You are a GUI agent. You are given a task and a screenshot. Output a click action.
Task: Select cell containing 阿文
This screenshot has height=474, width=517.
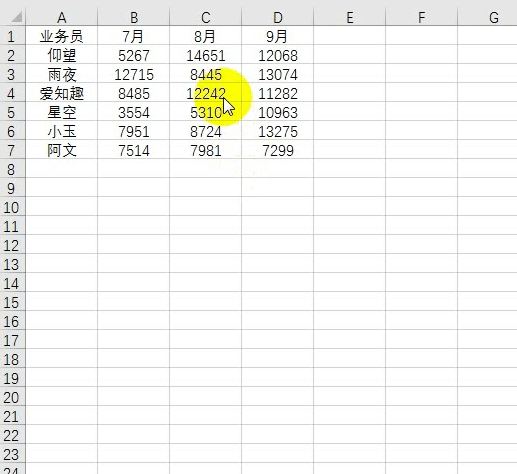pyautogui.click(x=62, y=150)
